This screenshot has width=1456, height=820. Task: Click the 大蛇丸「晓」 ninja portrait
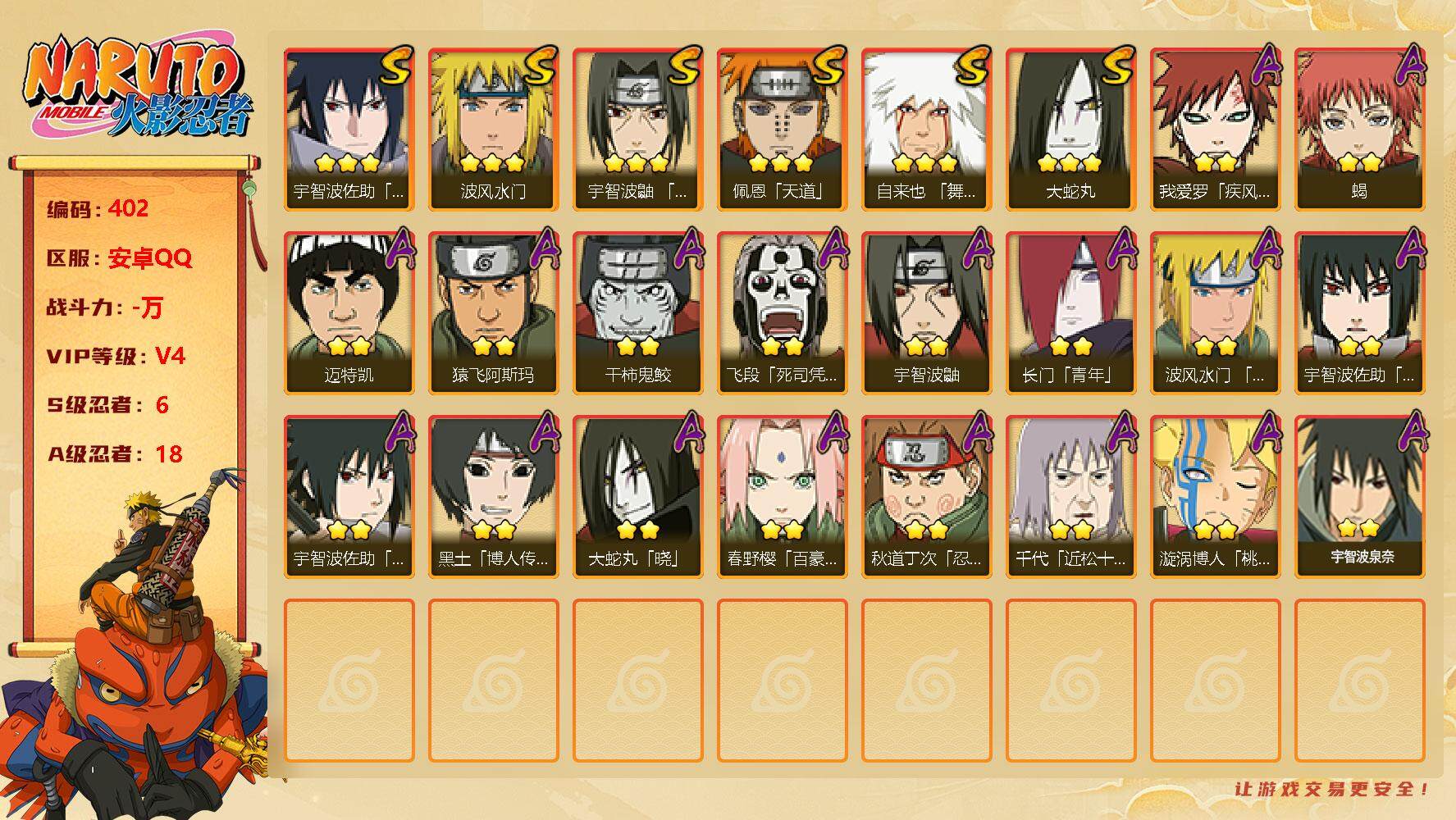[637, 496]
